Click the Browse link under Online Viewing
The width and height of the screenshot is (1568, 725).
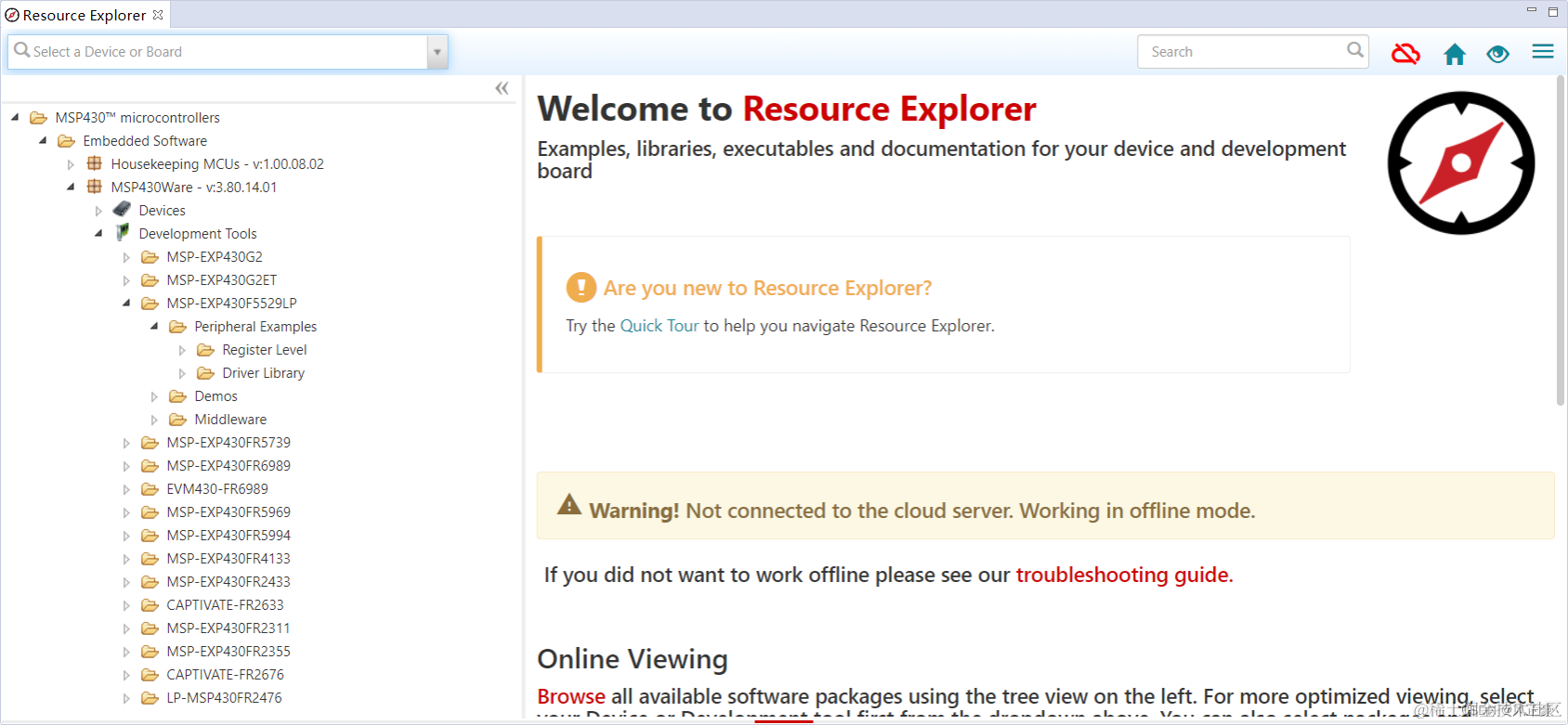tap(571, 696)
